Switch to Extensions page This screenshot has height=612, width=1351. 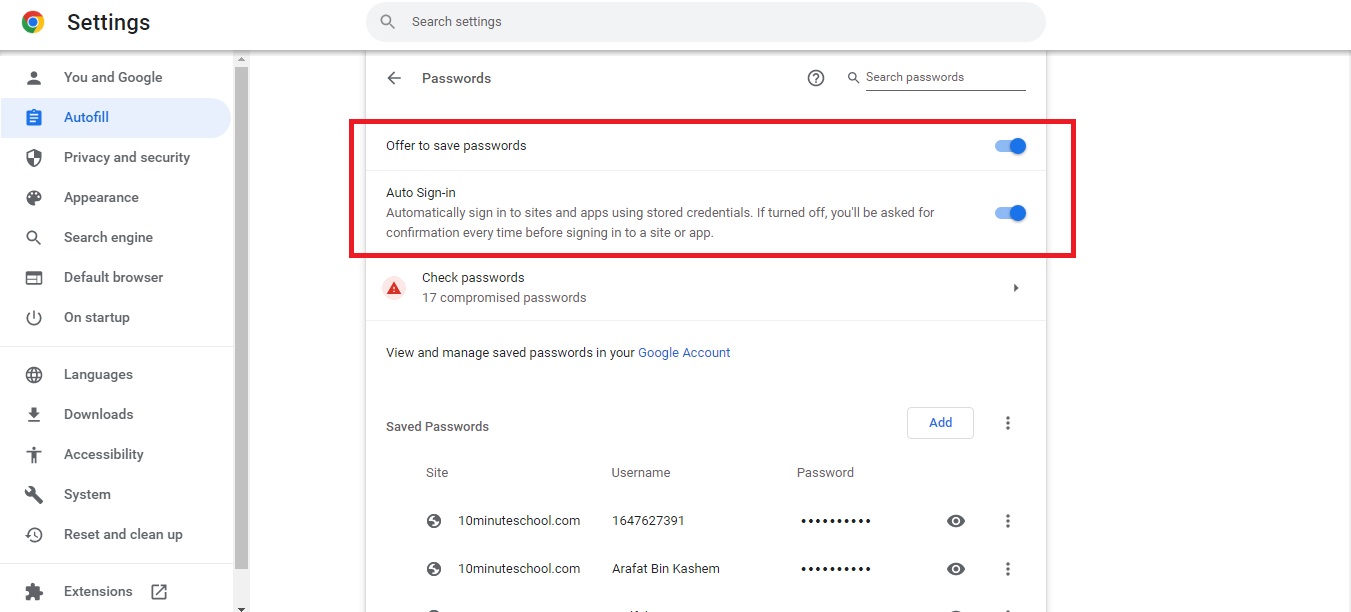tap(98, 591)
